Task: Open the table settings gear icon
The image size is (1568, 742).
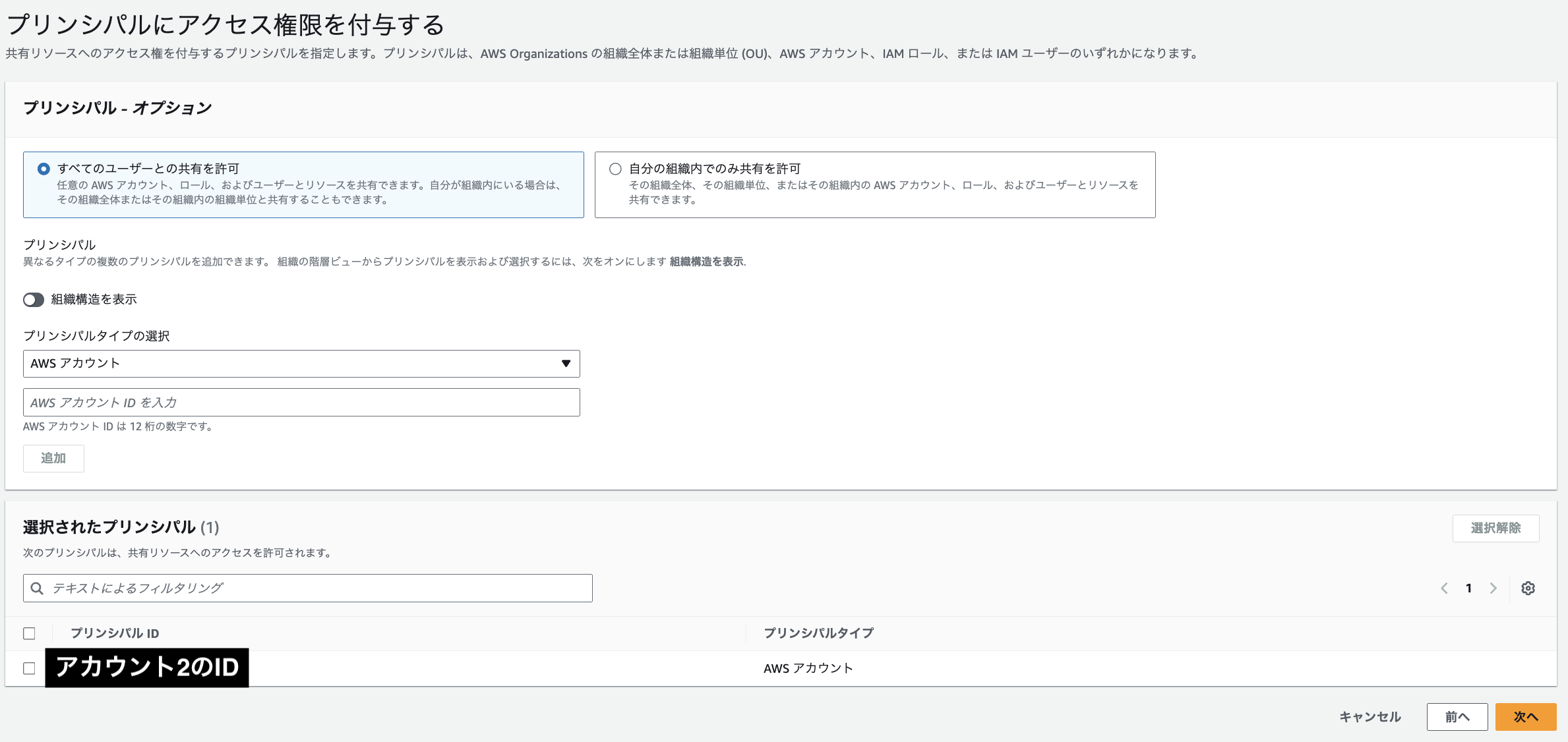Action: click(x=1528, y=588)
